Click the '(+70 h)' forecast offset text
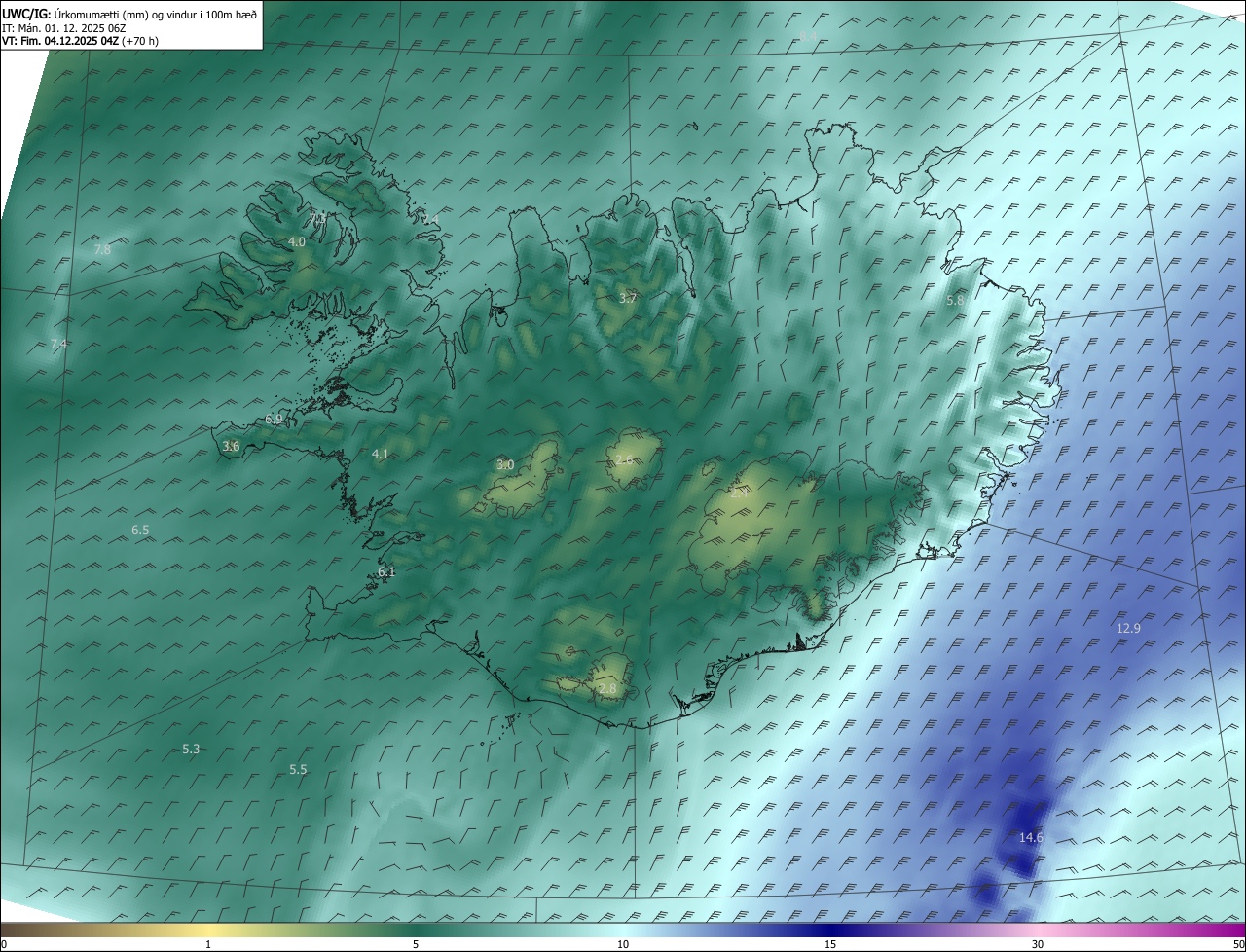This screenshot has height=952, width=1246. 140,41
